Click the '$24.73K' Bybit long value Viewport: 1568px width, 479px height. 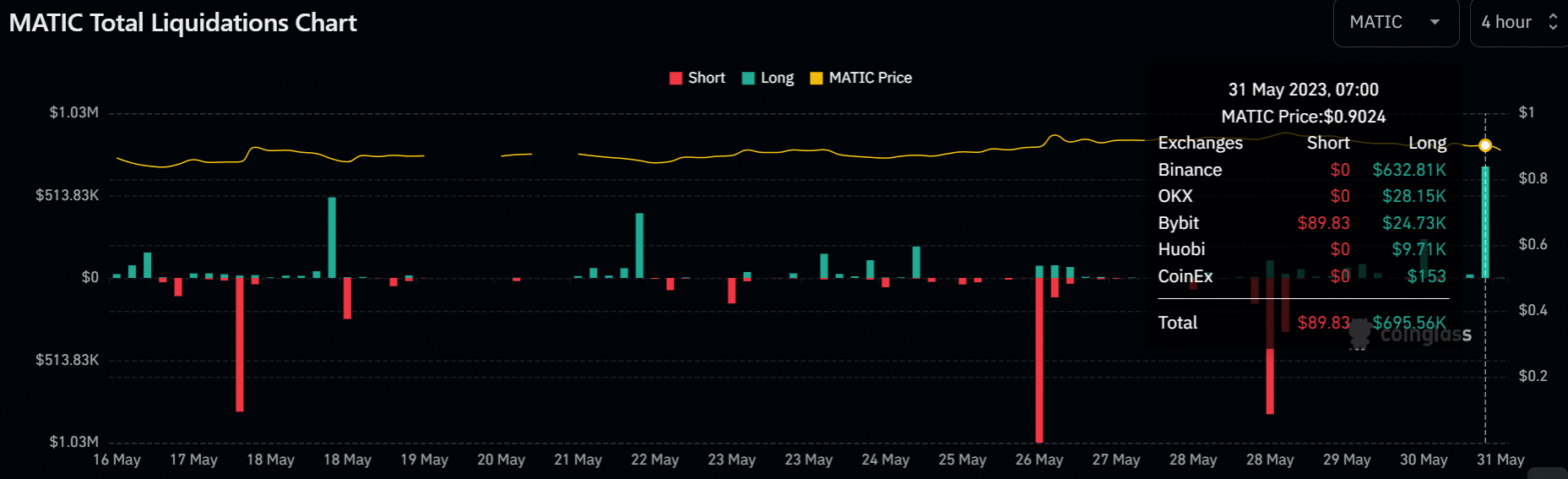1413,223
